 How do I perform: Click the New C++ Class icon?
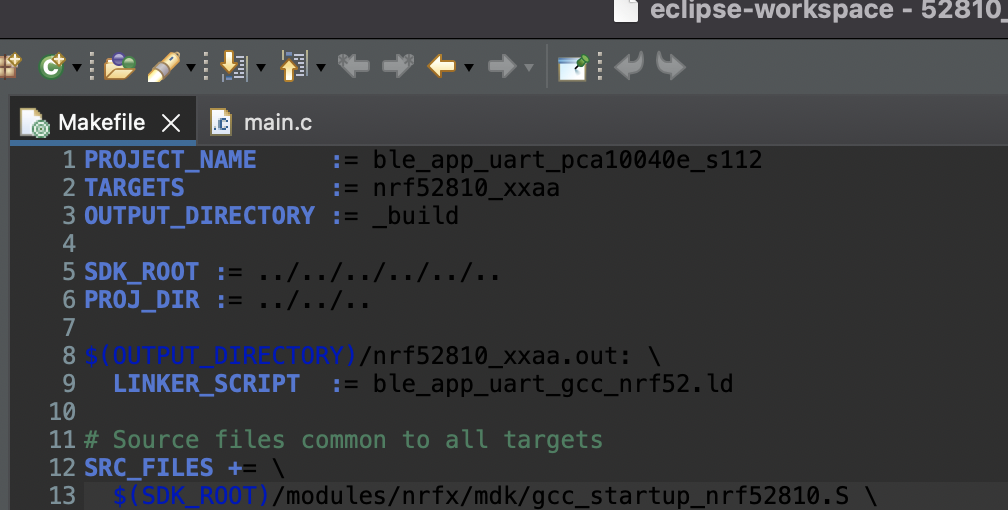[51, 66]
